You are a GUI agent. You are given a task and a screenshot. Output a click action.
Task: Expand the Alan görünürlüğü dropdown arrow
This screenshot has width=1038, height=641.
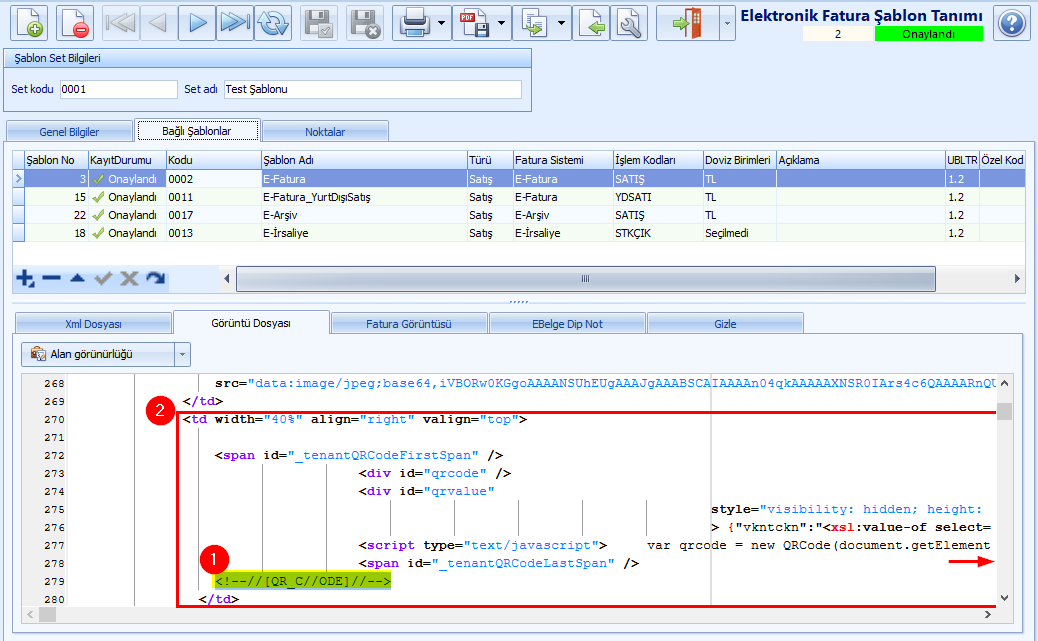(182, 354)
